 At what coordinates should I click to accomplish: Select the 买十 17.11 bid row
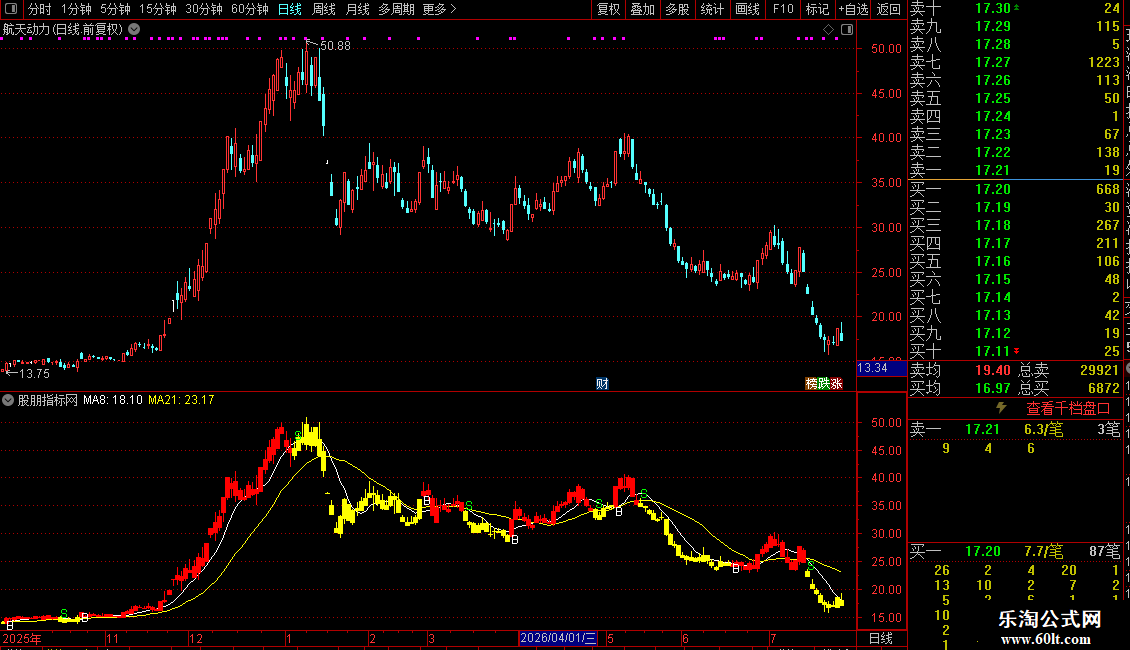click(x=1015, y=351)
